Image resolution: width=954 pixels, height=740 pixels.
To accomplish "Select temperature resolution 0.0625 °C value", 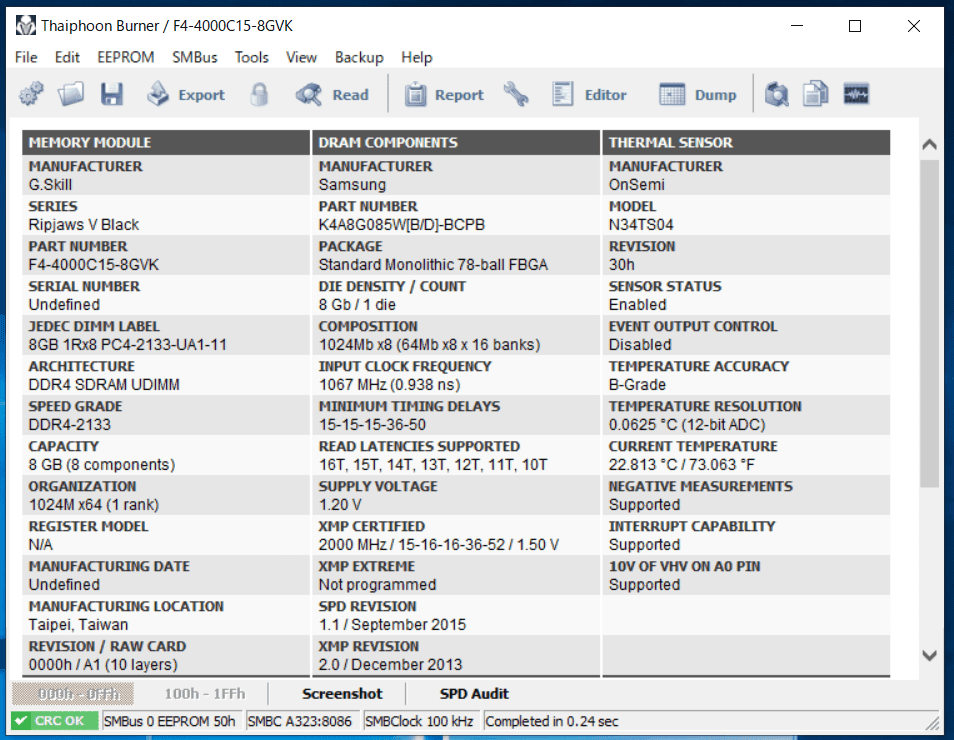I will (687, 425).
